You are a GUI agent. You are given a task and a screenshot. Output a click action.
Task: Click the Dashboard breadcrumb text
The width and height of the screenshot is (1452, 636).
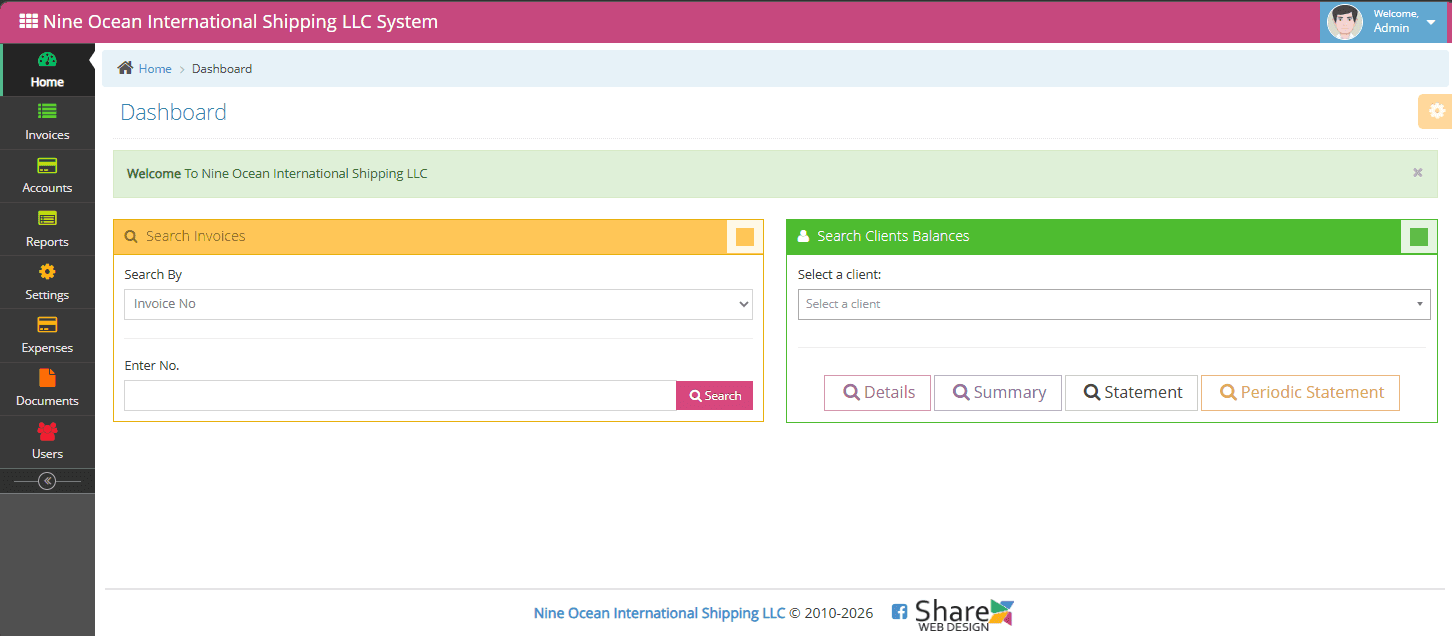(222, 69)
